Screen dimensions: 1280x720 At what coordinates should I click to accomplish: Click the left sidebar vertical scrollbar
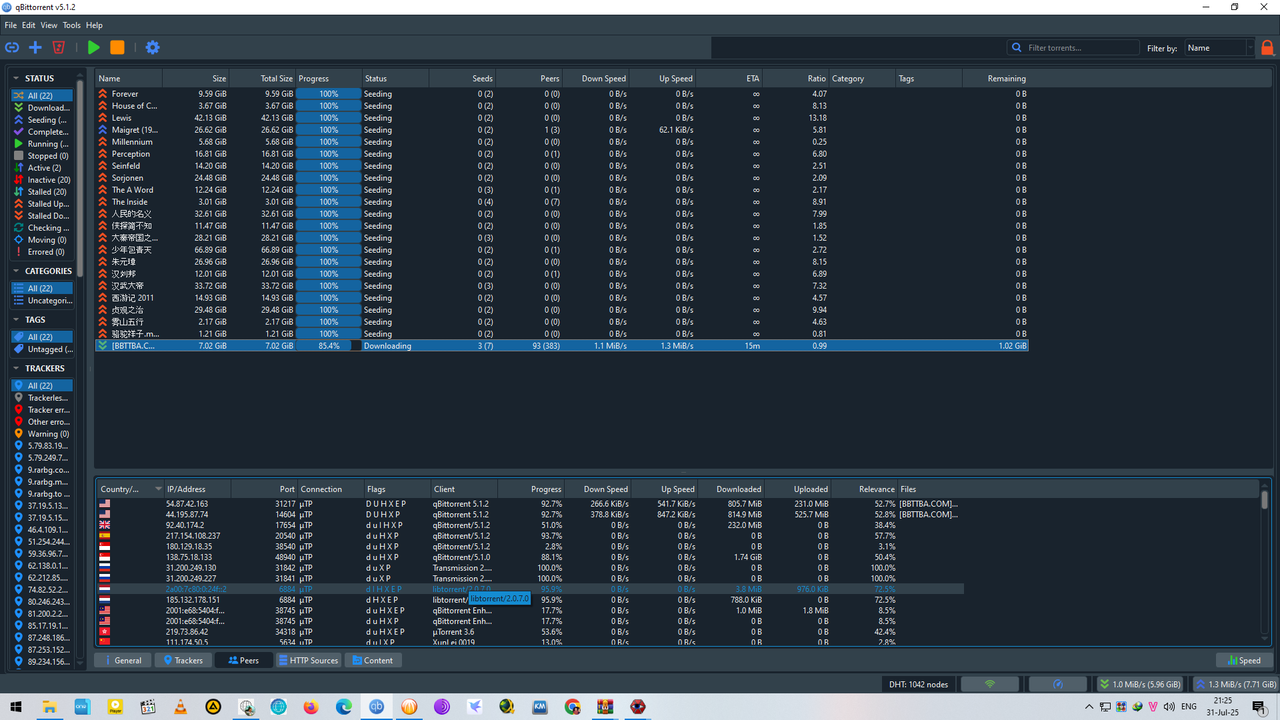click(80, 180)
